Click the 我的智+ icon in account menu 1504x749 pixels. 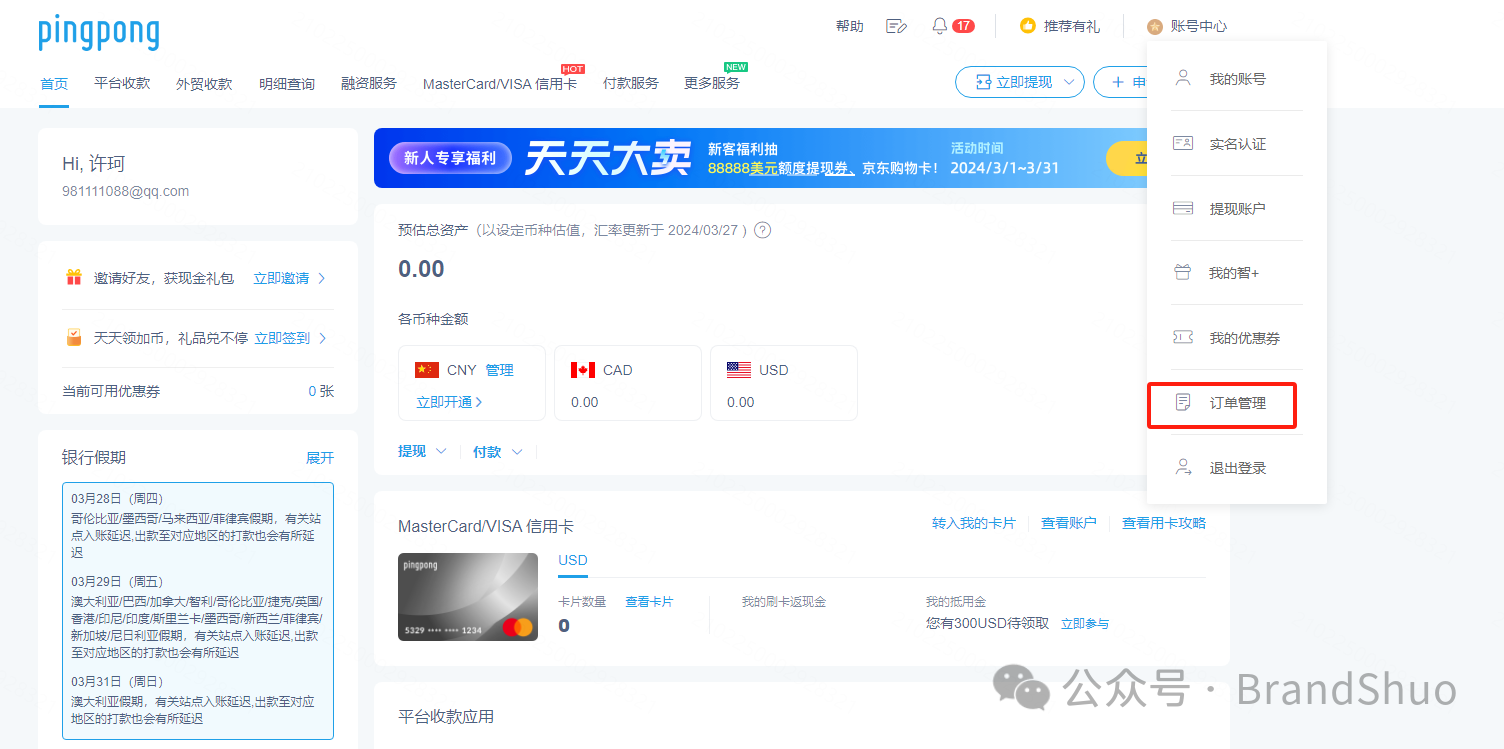(x=1183, y=273)
